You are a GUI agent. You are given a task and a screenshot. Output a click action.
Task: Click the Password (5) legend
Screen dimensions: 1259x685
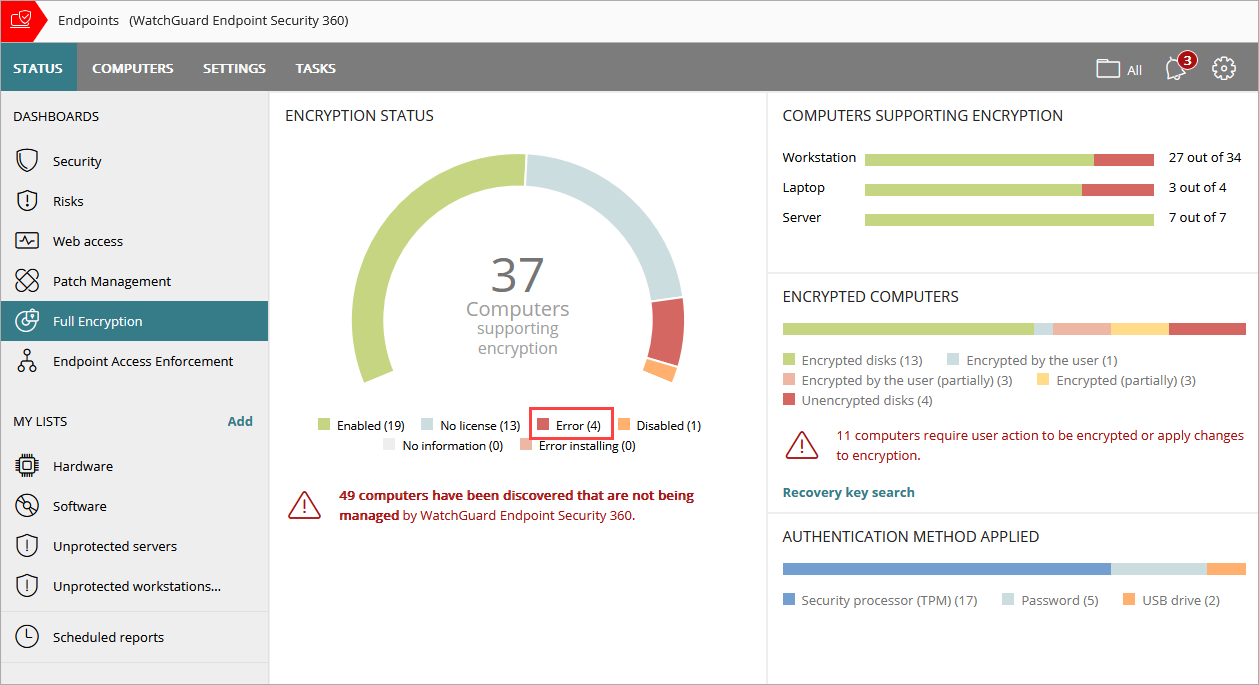coord(1050,600)
